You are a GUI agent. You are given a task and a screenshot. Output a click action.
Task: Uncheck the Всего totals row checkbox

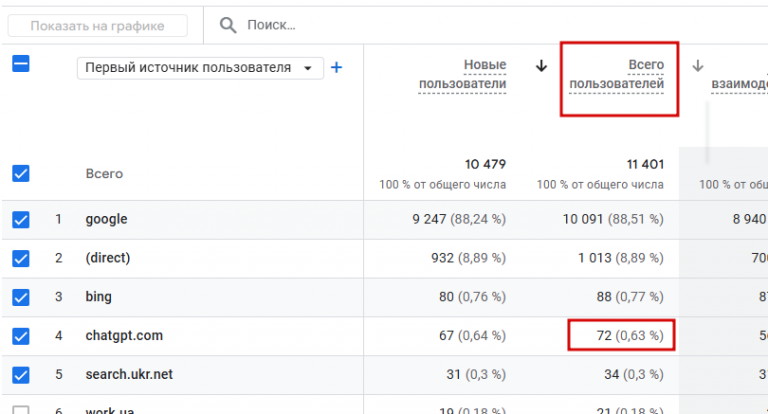click(20, 173)
